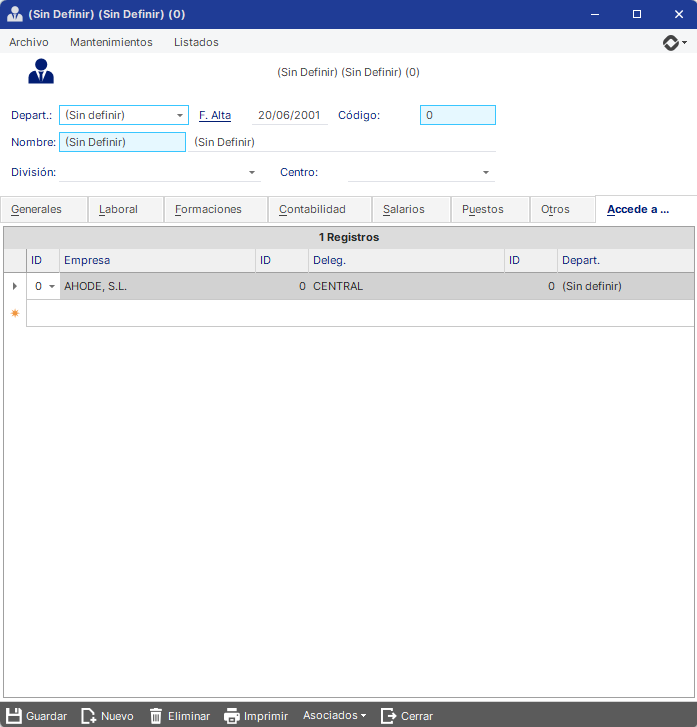Click the title bar employee icon

tap(15, 14)
